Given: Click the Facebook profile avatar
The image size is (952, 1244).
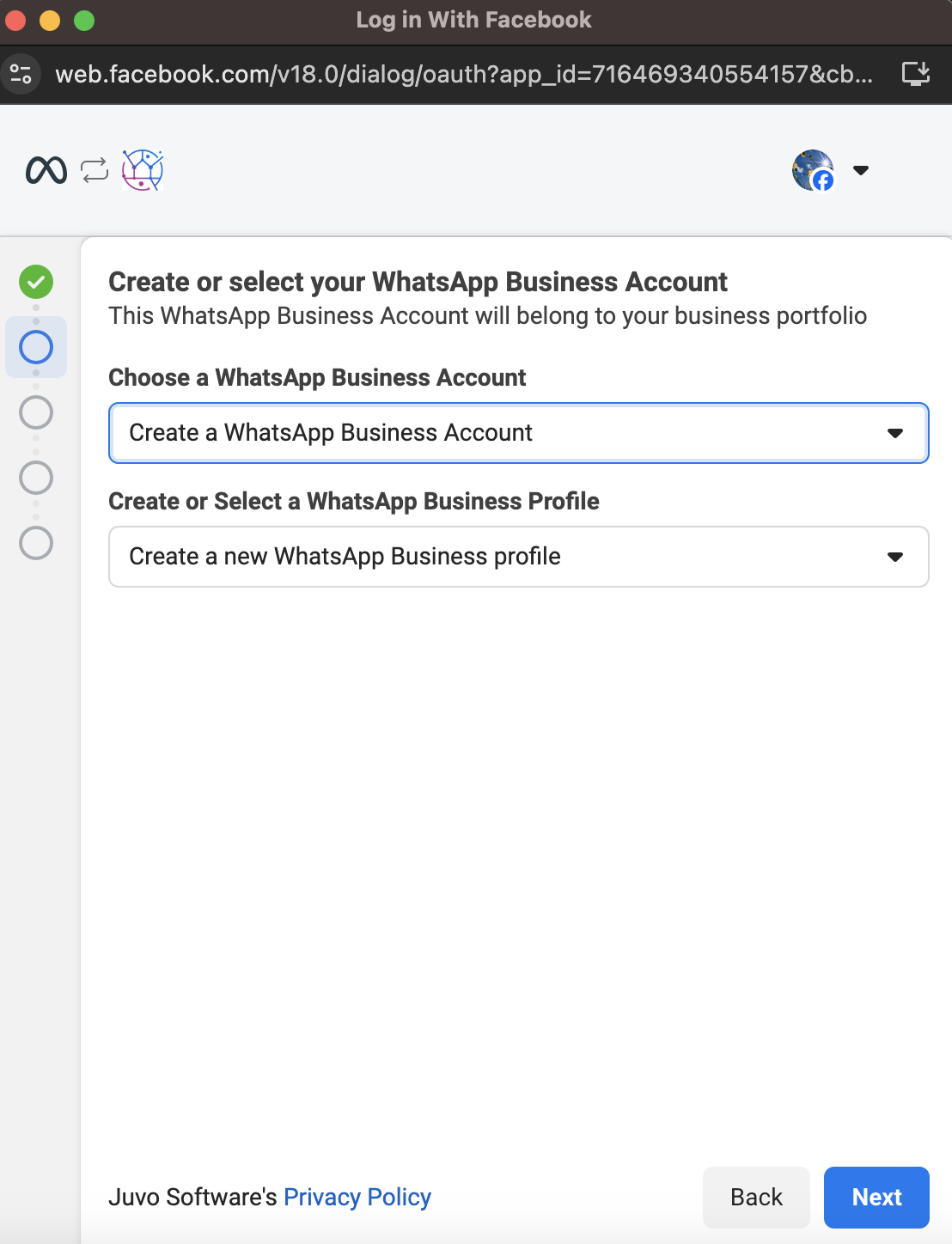Looking at the screenshot, I should (813, 170).
